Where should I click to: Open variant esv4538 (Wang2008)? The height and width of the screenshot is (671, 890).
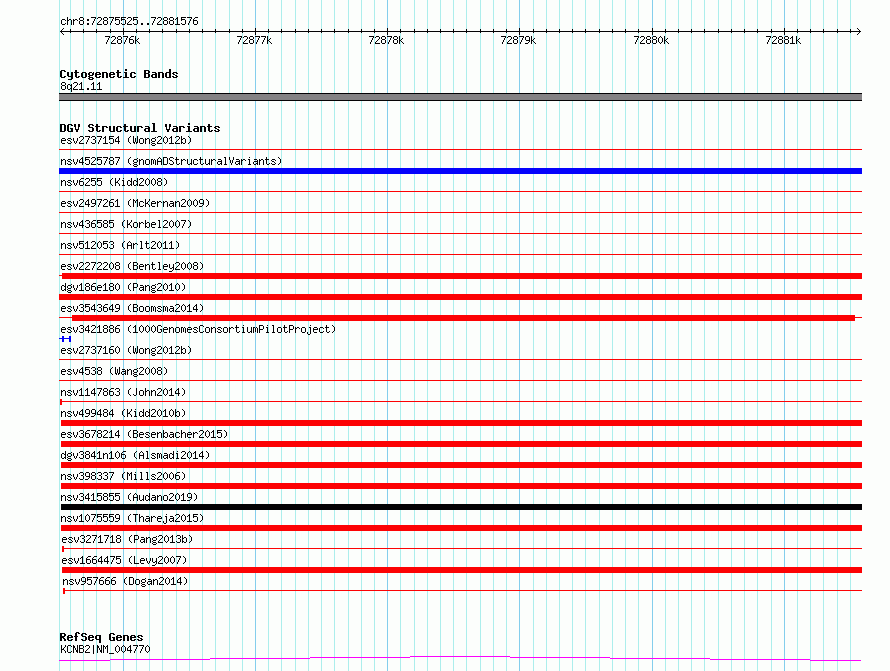(114, 371)
